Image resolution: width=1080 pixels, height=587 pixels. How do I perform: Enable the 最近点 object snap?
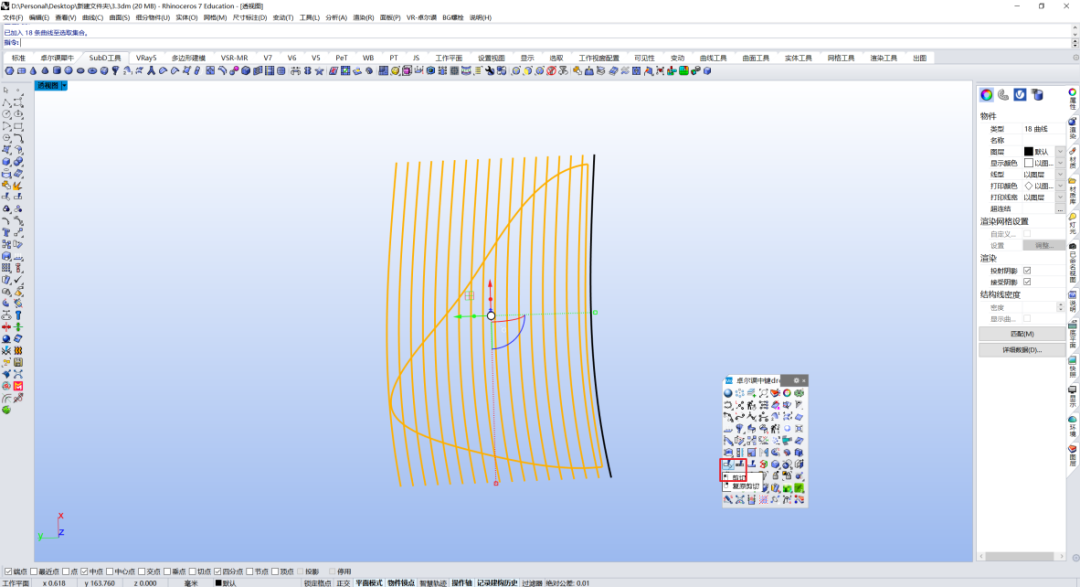pos(34,571)
